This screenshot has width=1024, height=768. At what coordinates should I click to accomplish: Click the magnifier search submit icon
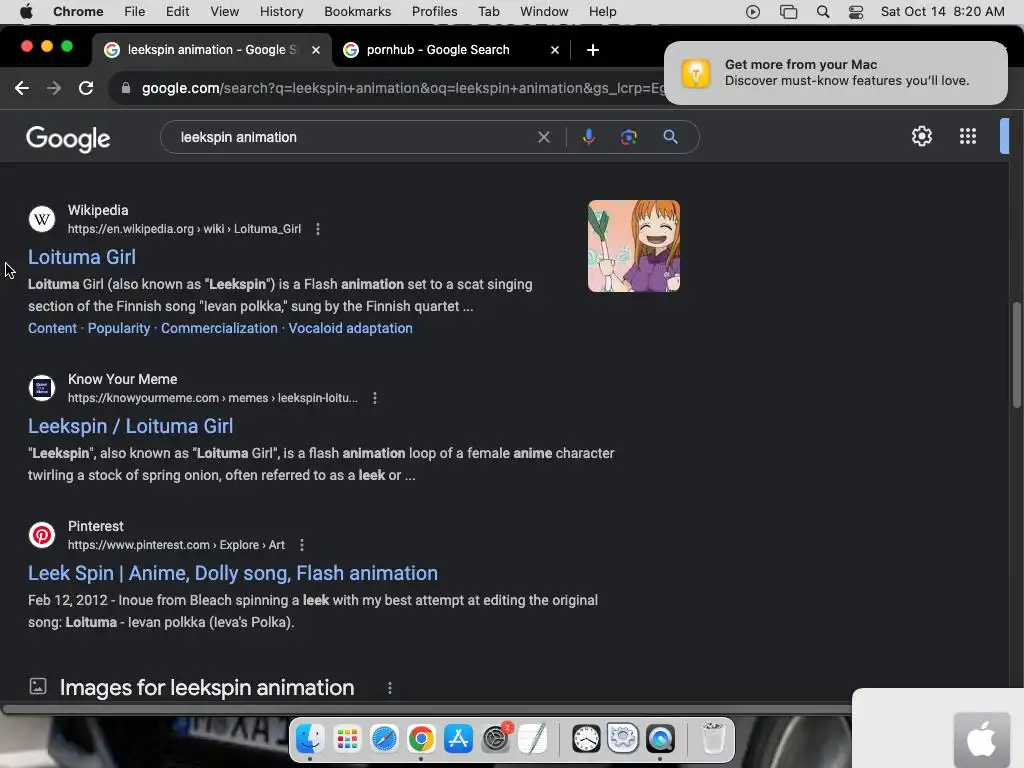[x=670, y=137]
